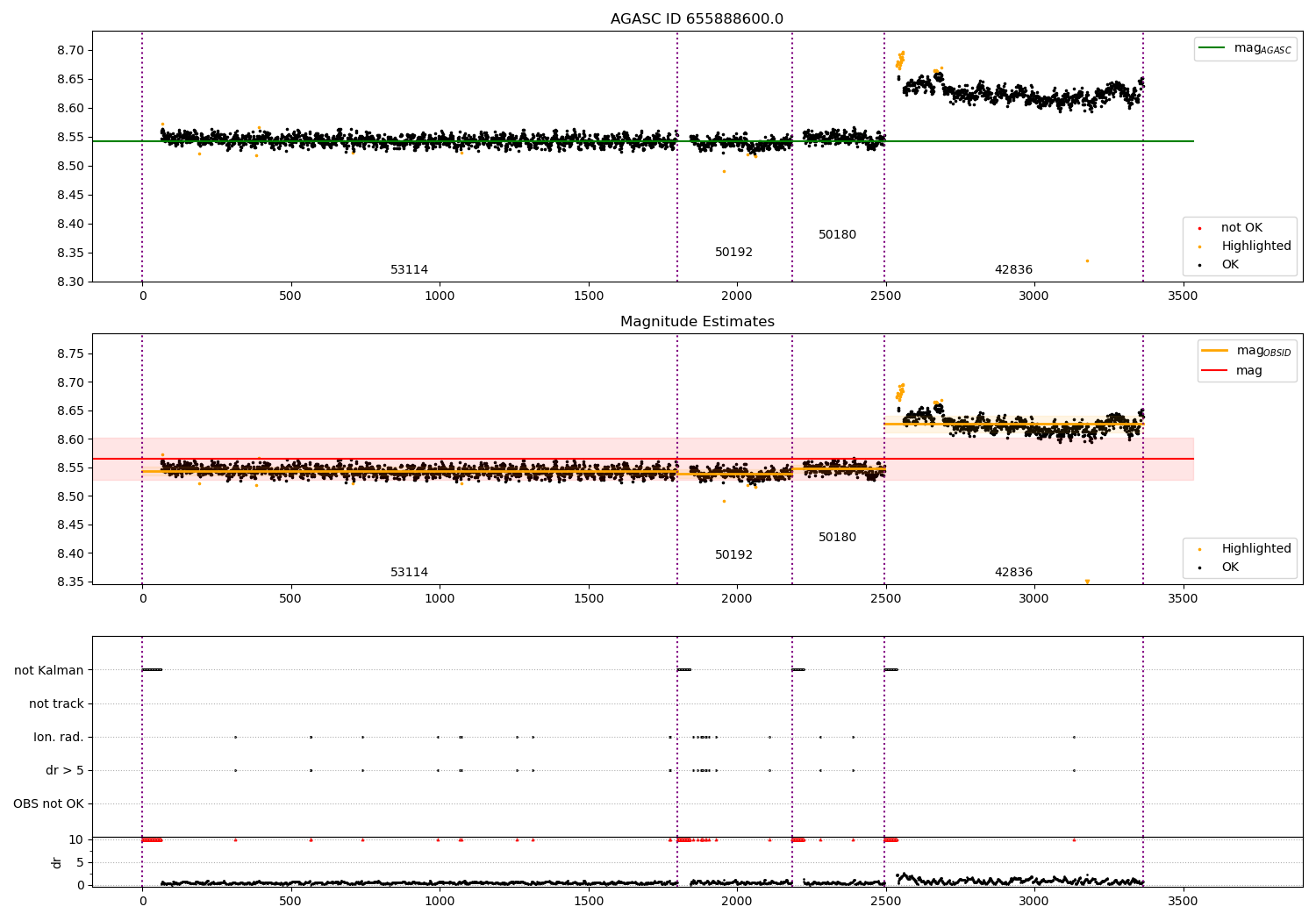This screenshot has height=921, width=1316.
Task: Select the 'not OK' legend entry in top plot
Action: [x=1241, y=228]
